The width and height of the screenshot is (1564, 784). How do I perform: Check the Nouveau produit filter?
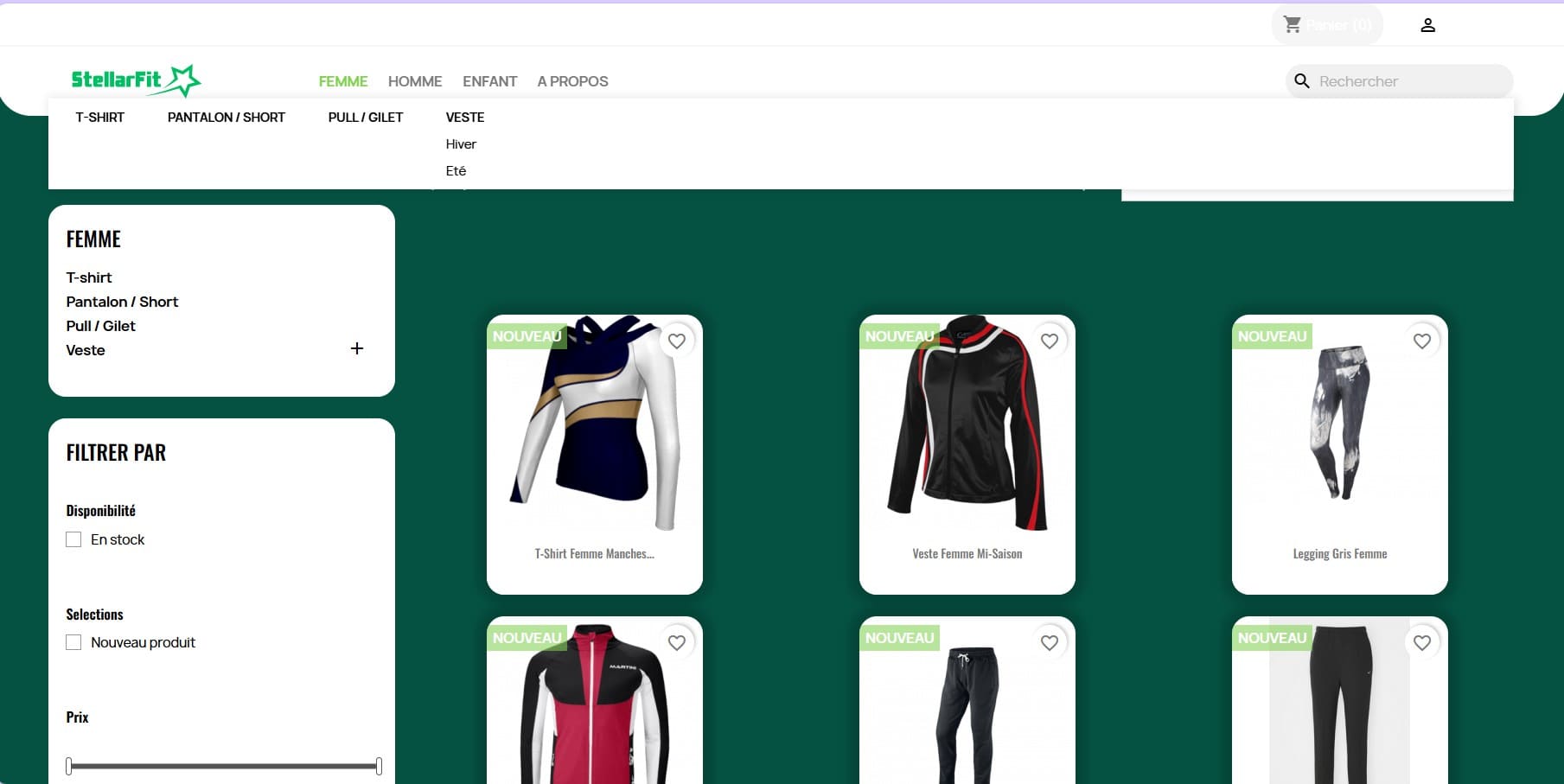coord(73,642)
